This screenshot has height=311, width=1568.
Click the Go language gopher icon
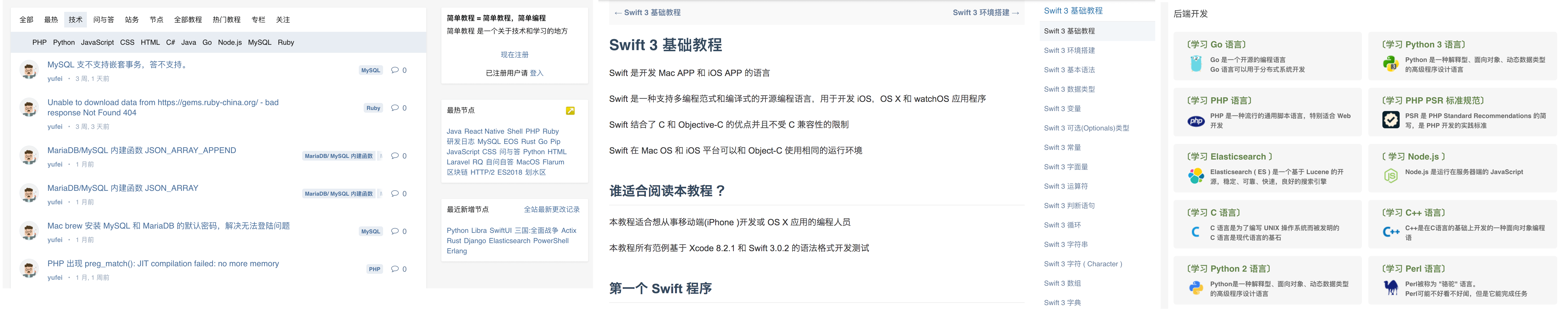pos(1195,64)
